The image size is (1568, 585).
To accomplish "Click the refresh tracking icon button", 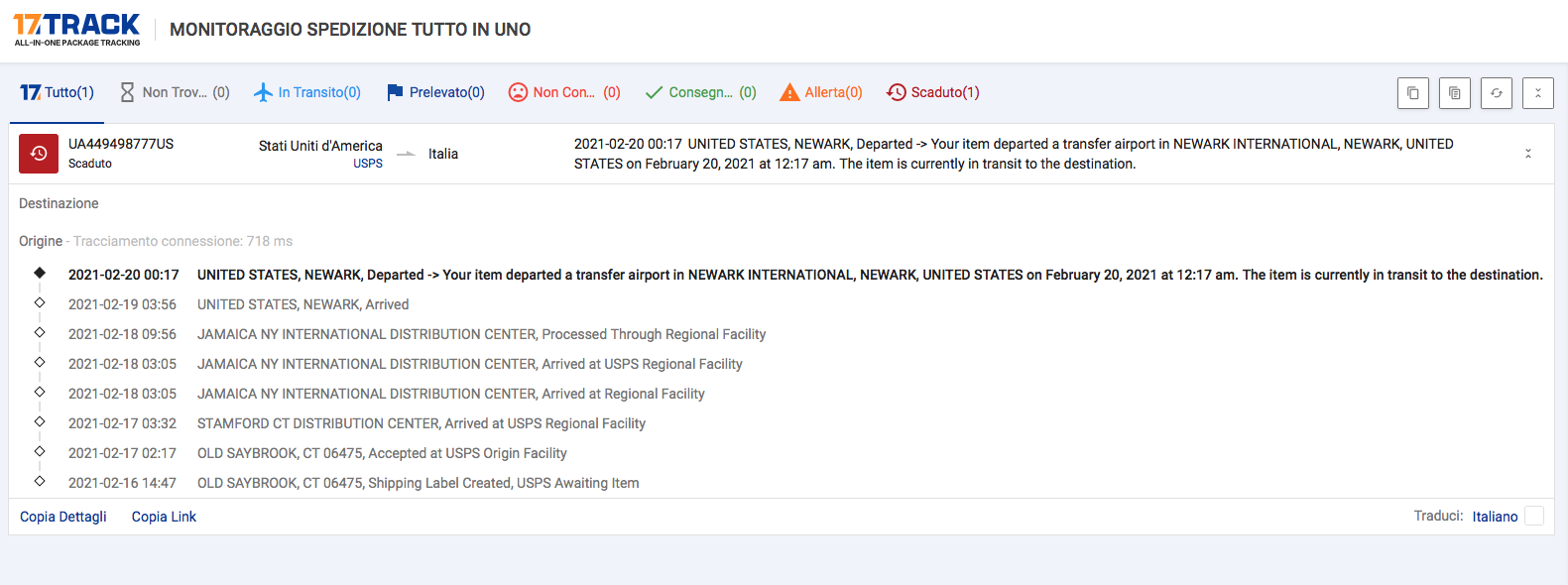I will click(1496, 93).
